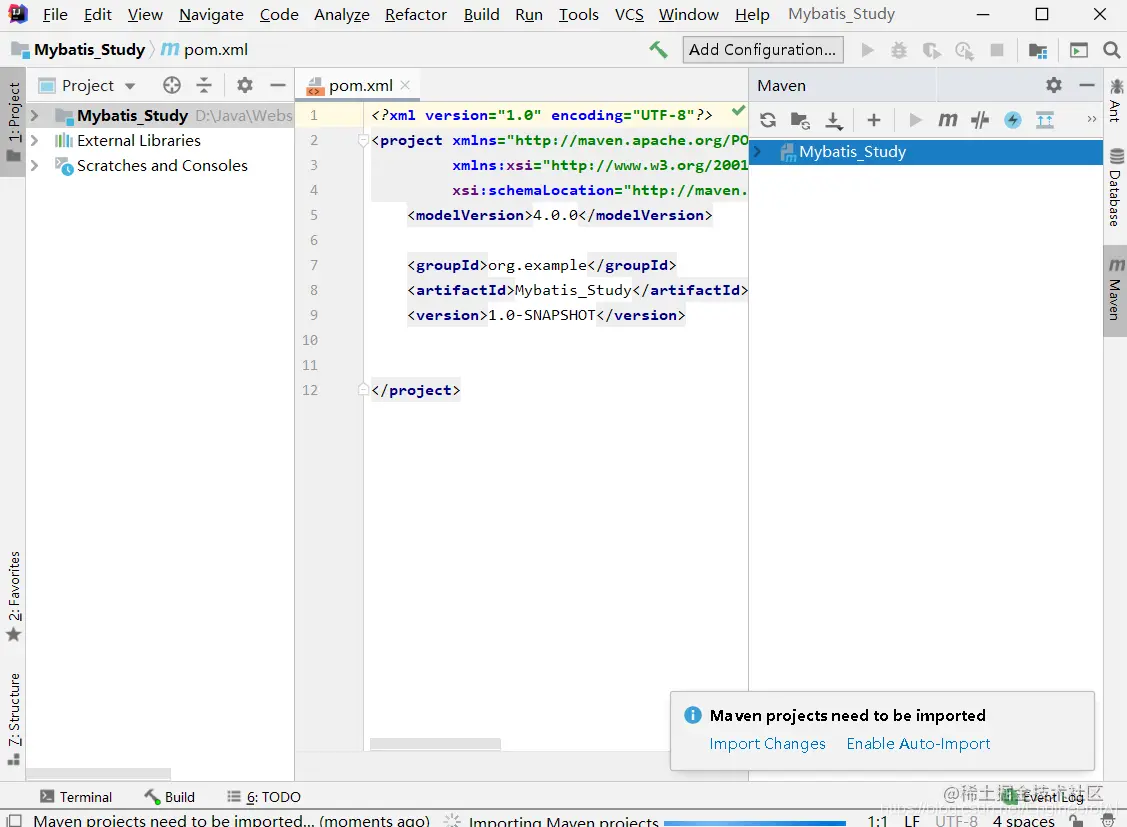Expand Scratches and Consoles node
The height and width of the screenshot is (827, 1127).
34,165
